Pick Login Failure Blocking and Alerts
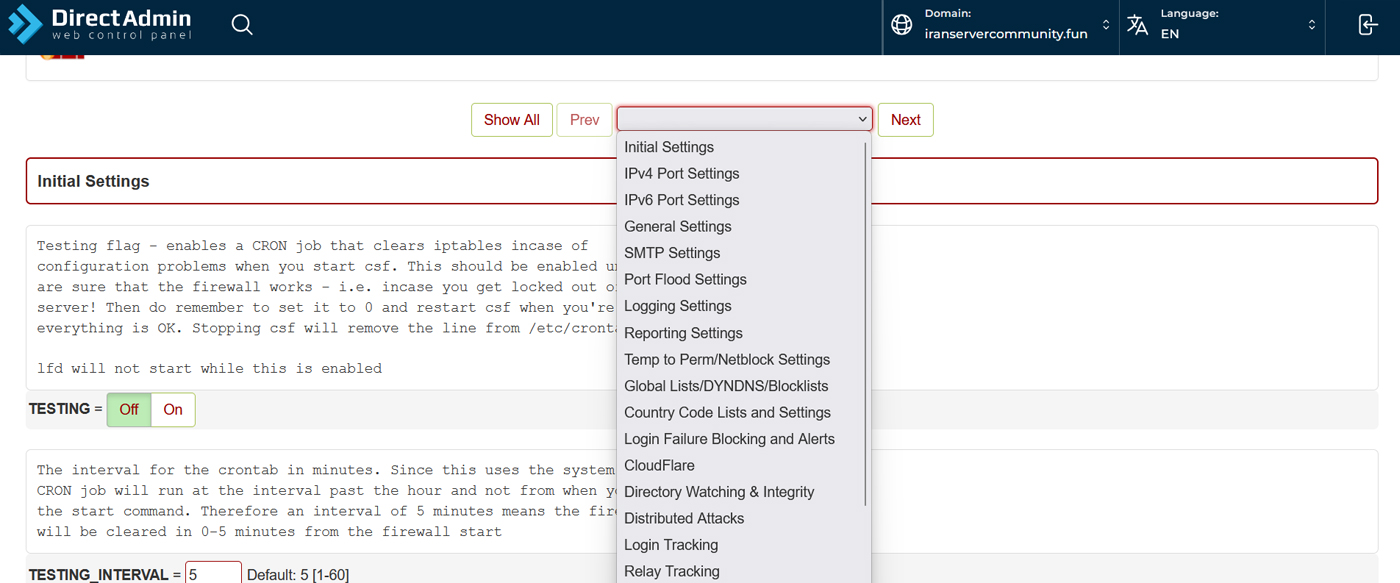The image size is (1400, 583). [x=729, y=439]
